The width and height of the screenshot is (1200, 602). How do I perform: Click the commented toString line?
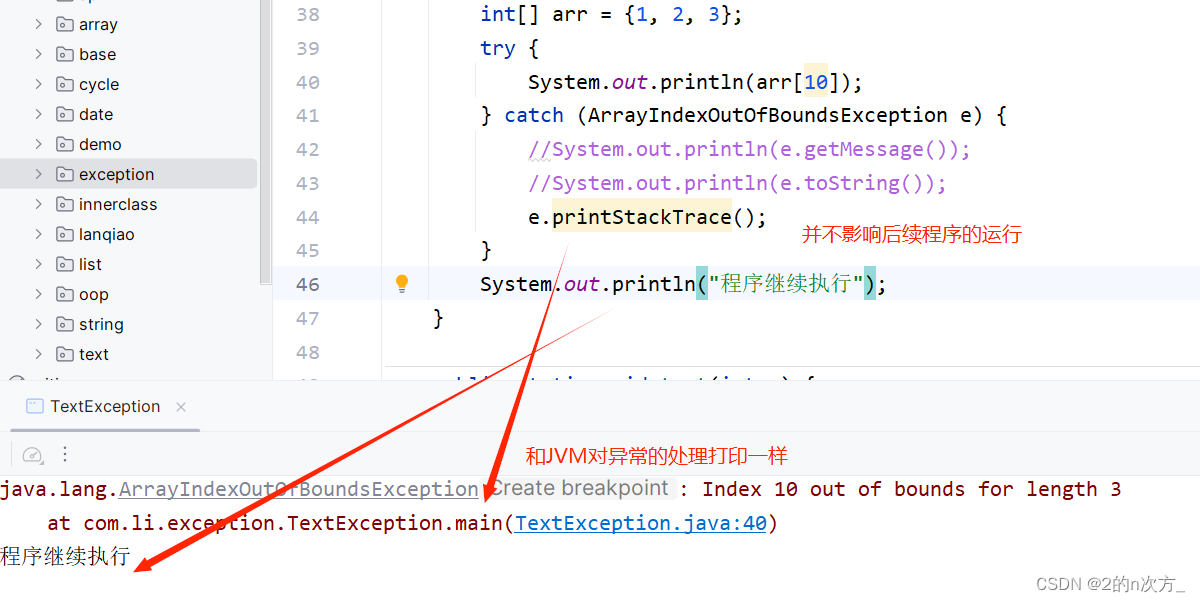pos(737,184)
